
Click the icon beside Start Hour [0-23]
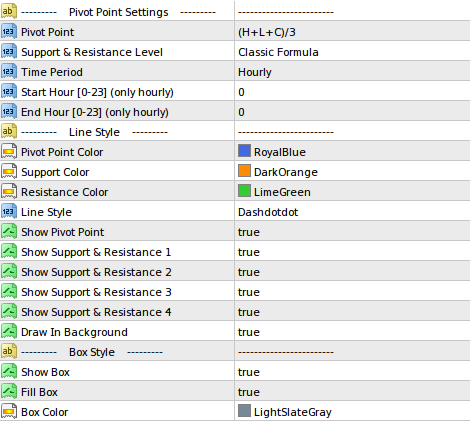pos(9,92)
